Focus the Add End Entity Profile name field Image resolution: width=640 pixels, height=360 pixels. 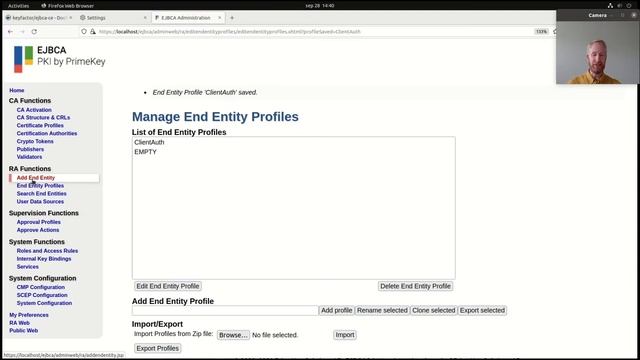pyautogui.click(x=225, y=311)
